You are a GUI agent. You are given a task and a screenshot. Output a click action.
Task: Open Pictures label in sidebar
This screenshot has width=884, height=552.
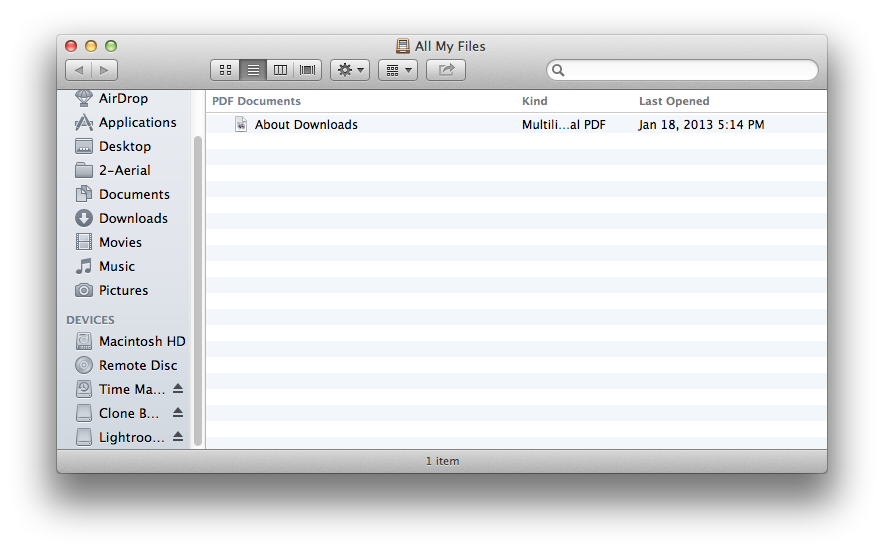click(x=123, y=290)
